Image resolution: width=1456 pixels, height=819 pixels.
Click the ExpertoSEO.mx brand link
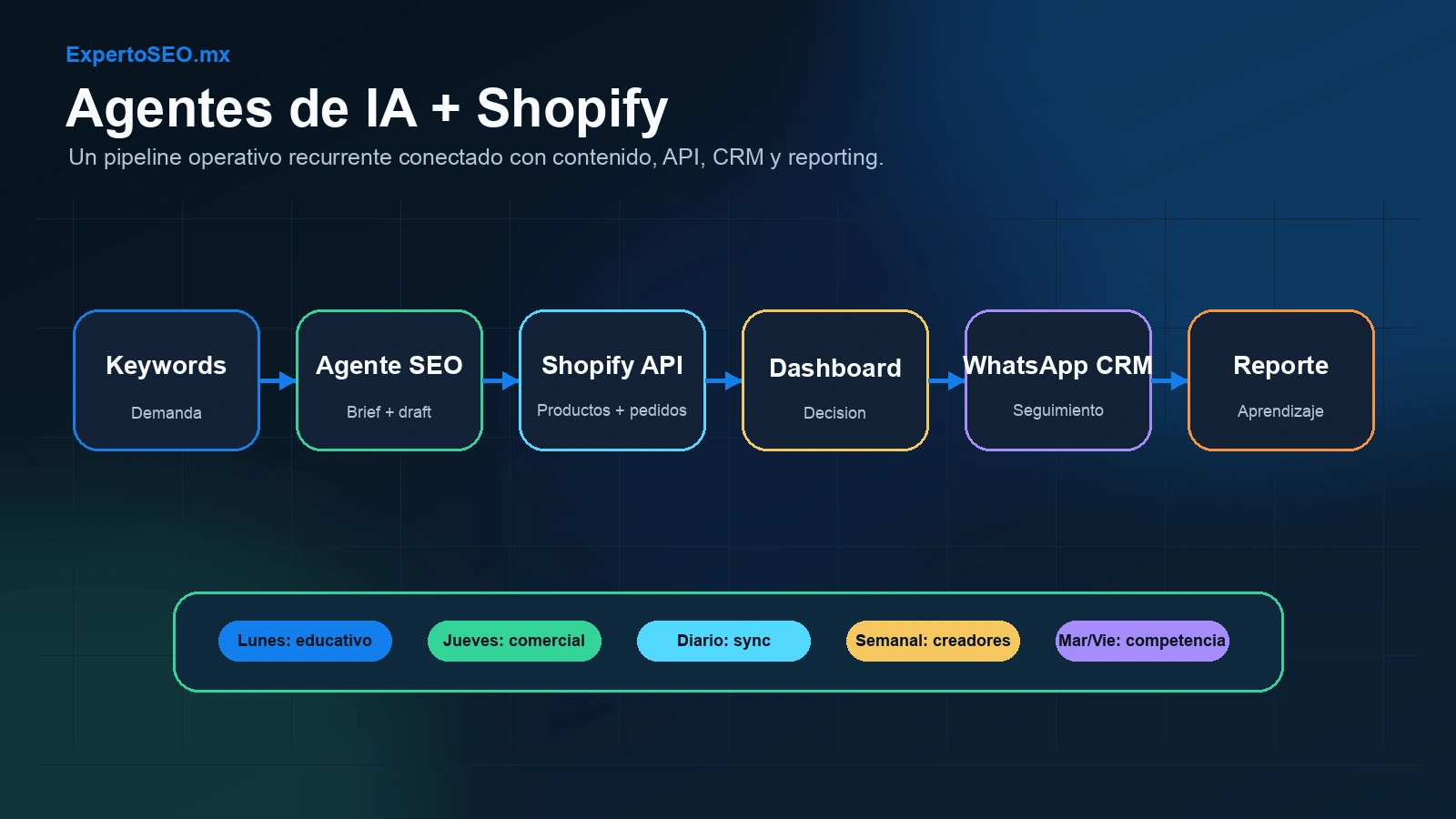click(x=148, y=55)
